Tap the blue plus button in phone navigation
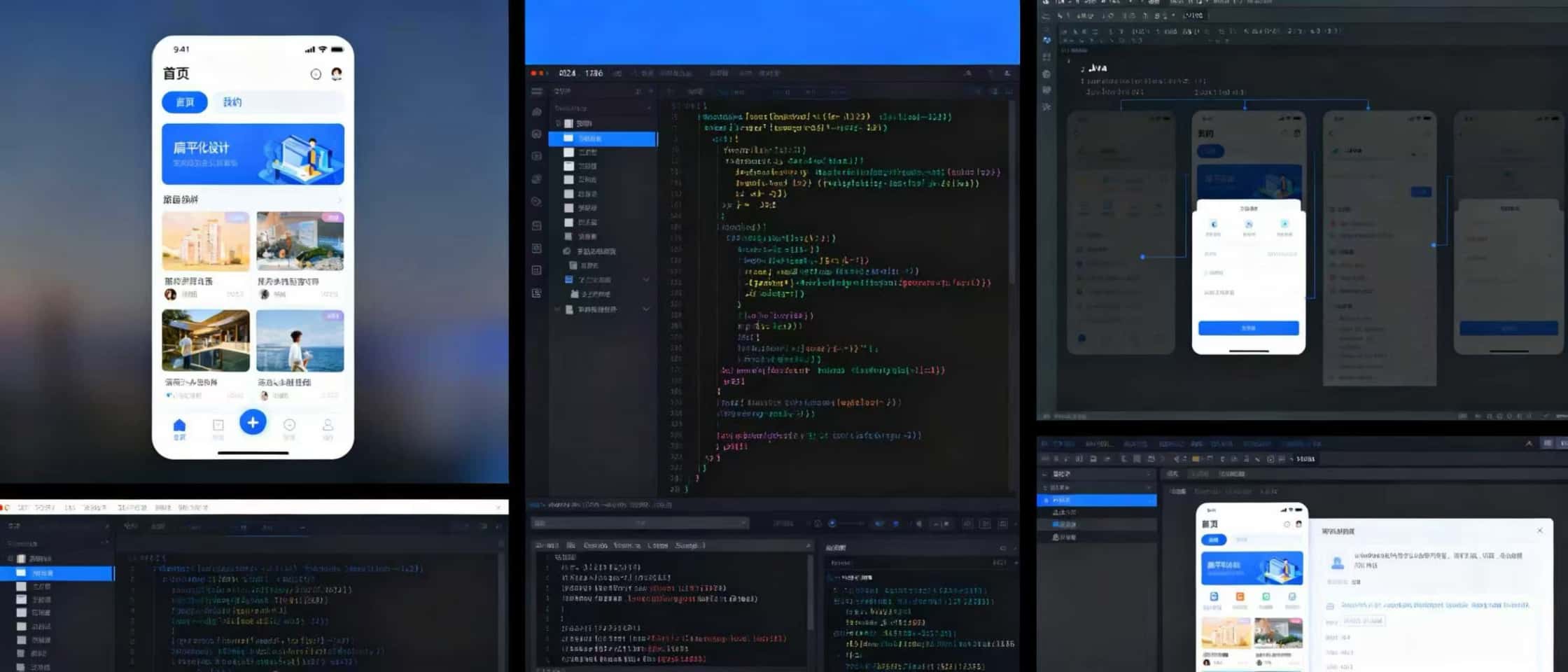This screenshot has height=672, width=1568. (253, 422)
